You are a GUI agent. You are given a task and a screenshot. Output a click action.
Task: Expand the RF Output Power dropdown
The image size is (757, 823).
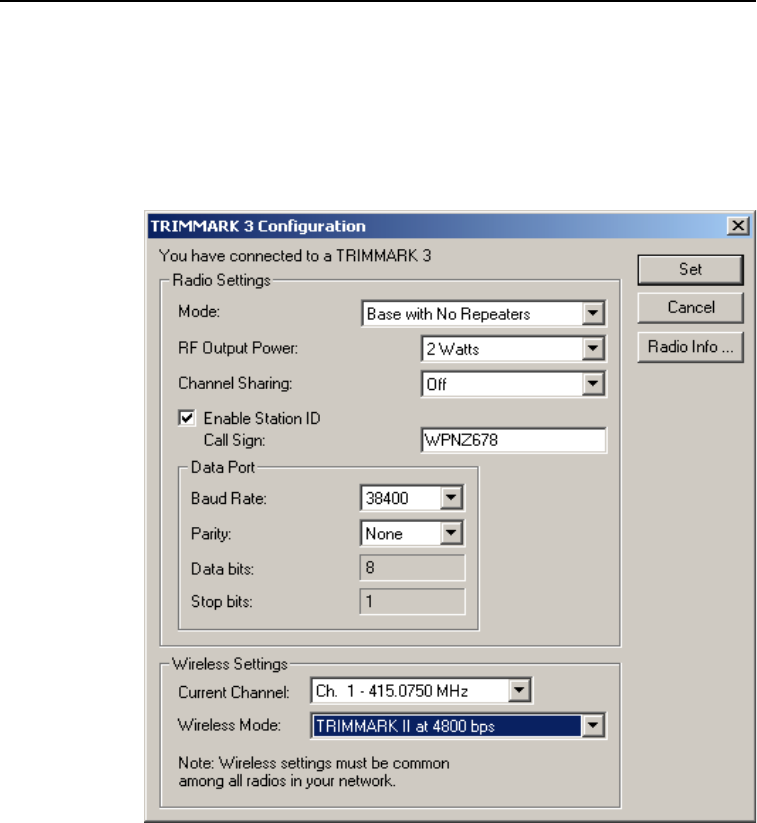[593, 349]
